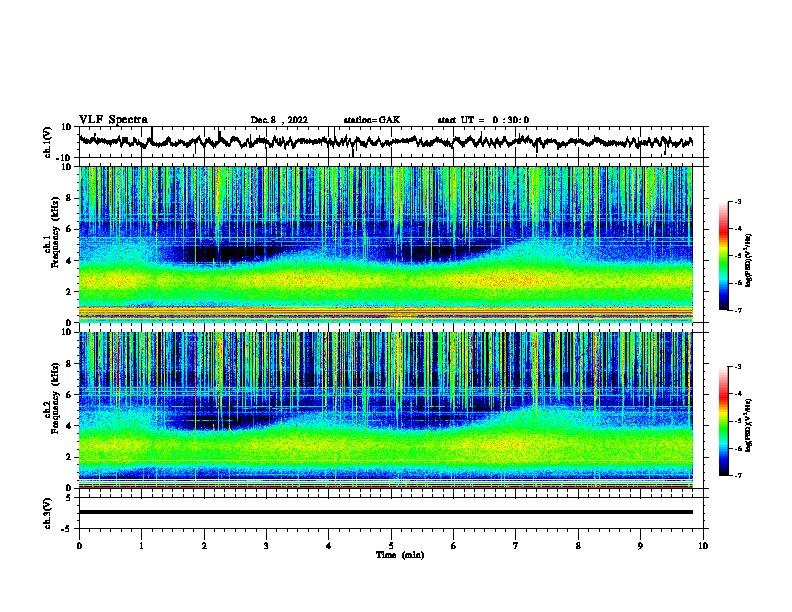Click the ch.1 spectrogram color bar
The image size is (792, 612).
(x=723, y=256)
